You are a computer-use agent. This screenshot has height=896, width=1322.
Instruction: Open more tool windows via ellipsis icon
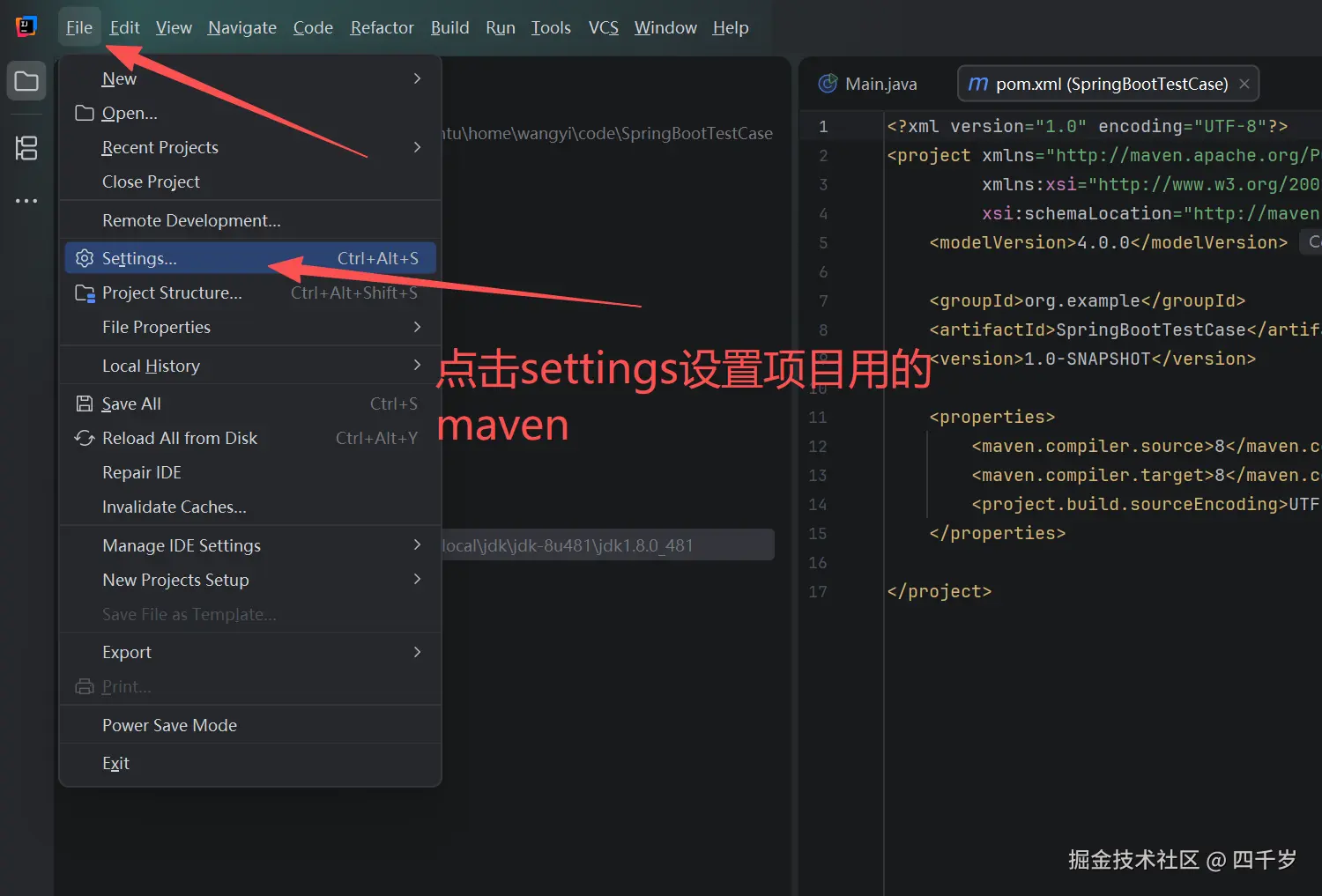26,200
